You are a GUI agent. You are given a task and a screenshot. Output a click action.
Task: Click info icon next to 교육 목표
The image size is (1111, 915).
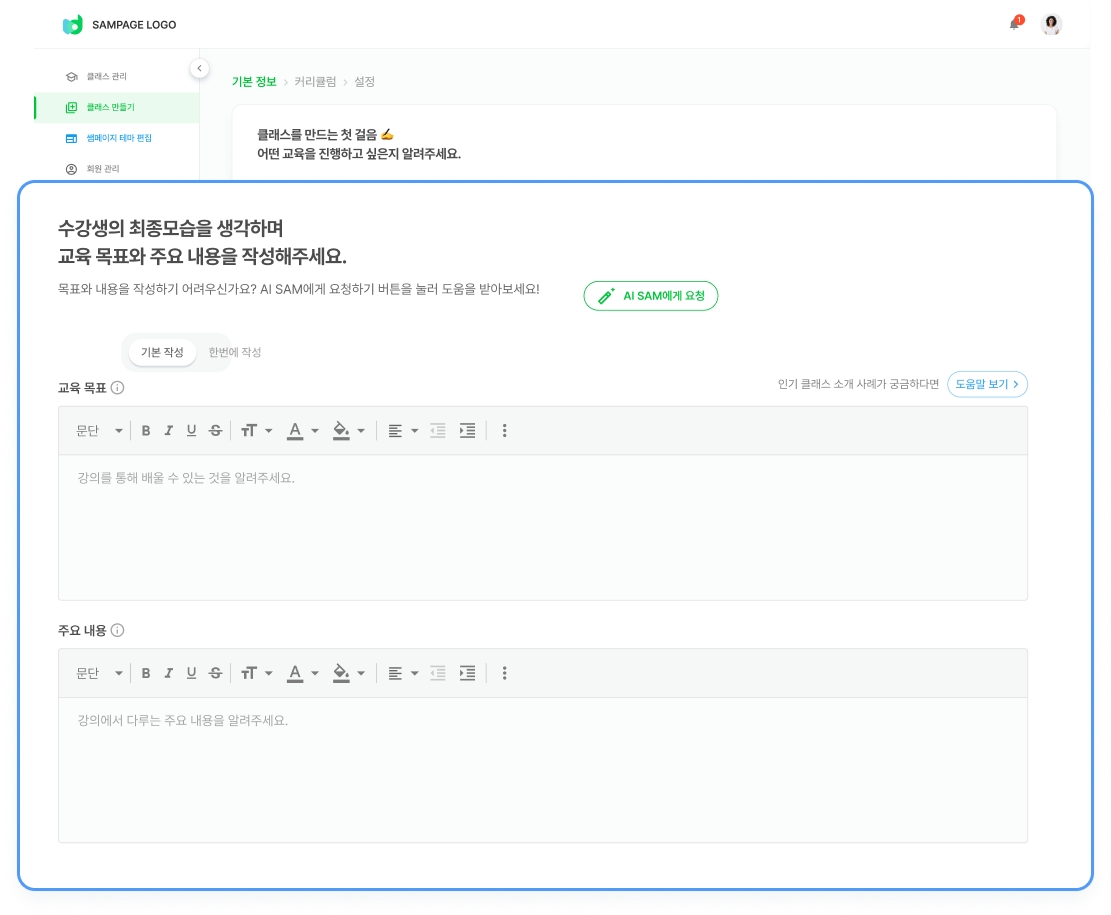117,388
